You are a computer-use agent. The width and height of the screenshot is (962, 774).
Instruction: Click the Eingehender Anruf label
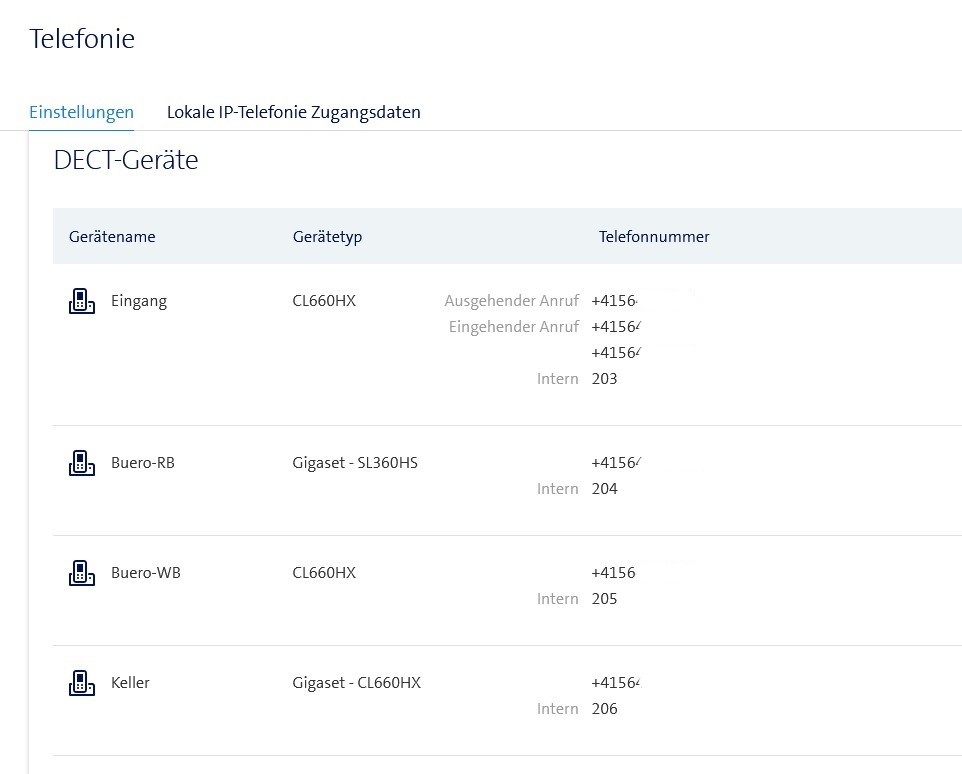point(514,327)
